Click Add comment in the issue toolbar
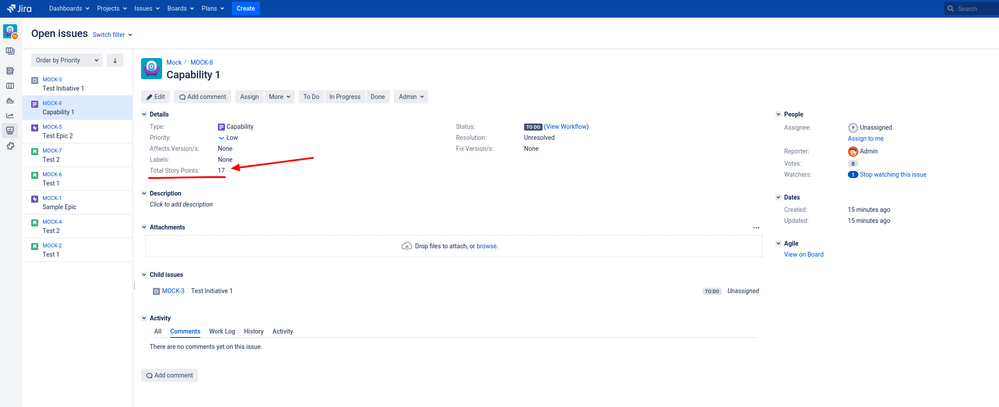 [x=203, y=97]
